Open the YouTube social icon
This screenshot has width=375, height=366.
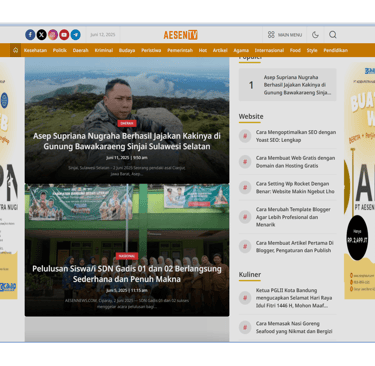tap(64, 35)
